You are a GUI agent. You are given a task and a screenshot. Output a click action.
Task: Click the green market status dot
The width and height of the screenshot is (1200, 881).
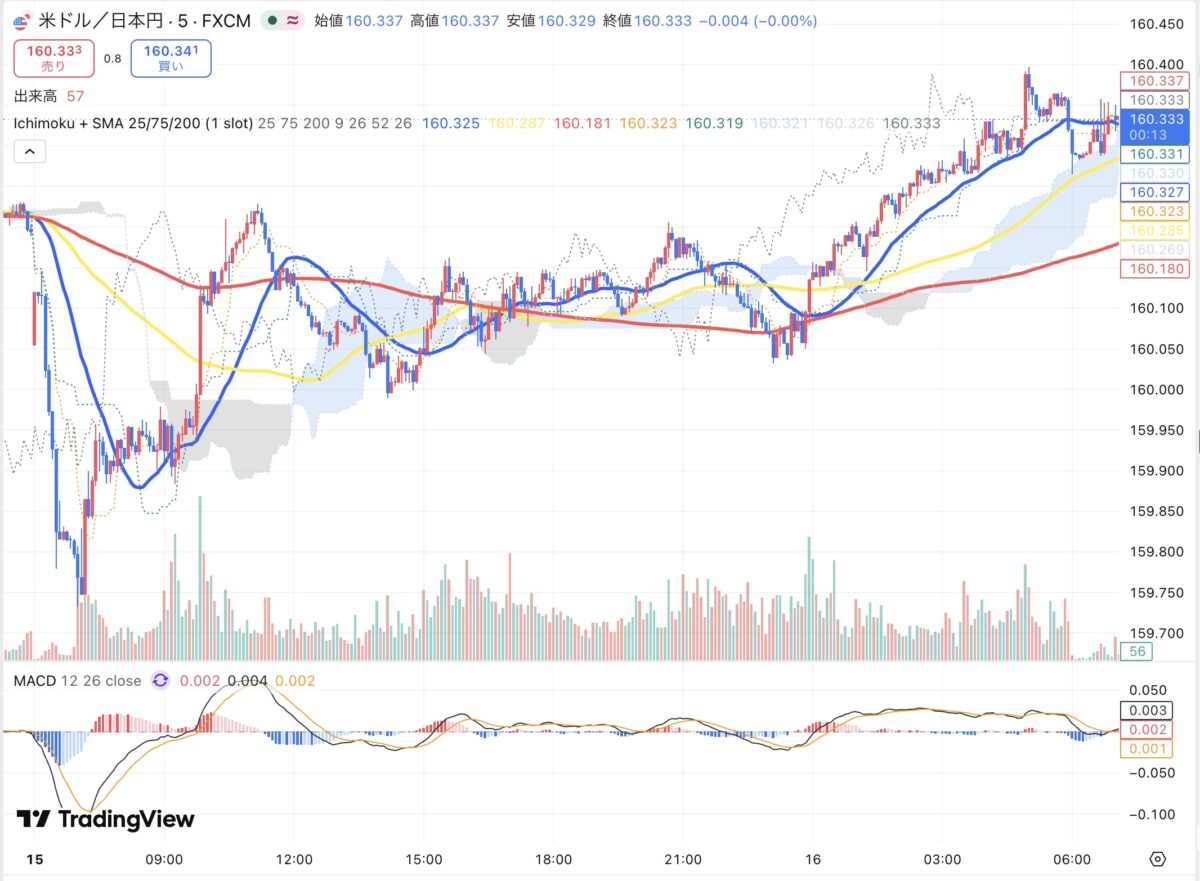click(x=272, y=21)
